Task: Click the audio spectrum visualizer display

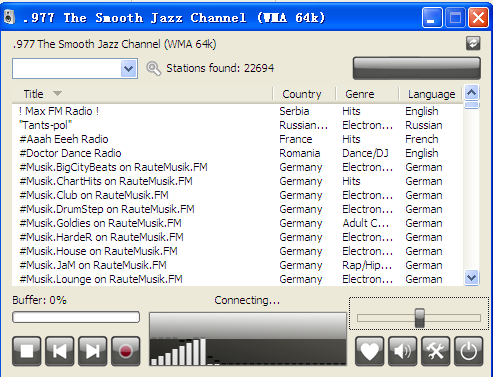Action: click(248, 339)
